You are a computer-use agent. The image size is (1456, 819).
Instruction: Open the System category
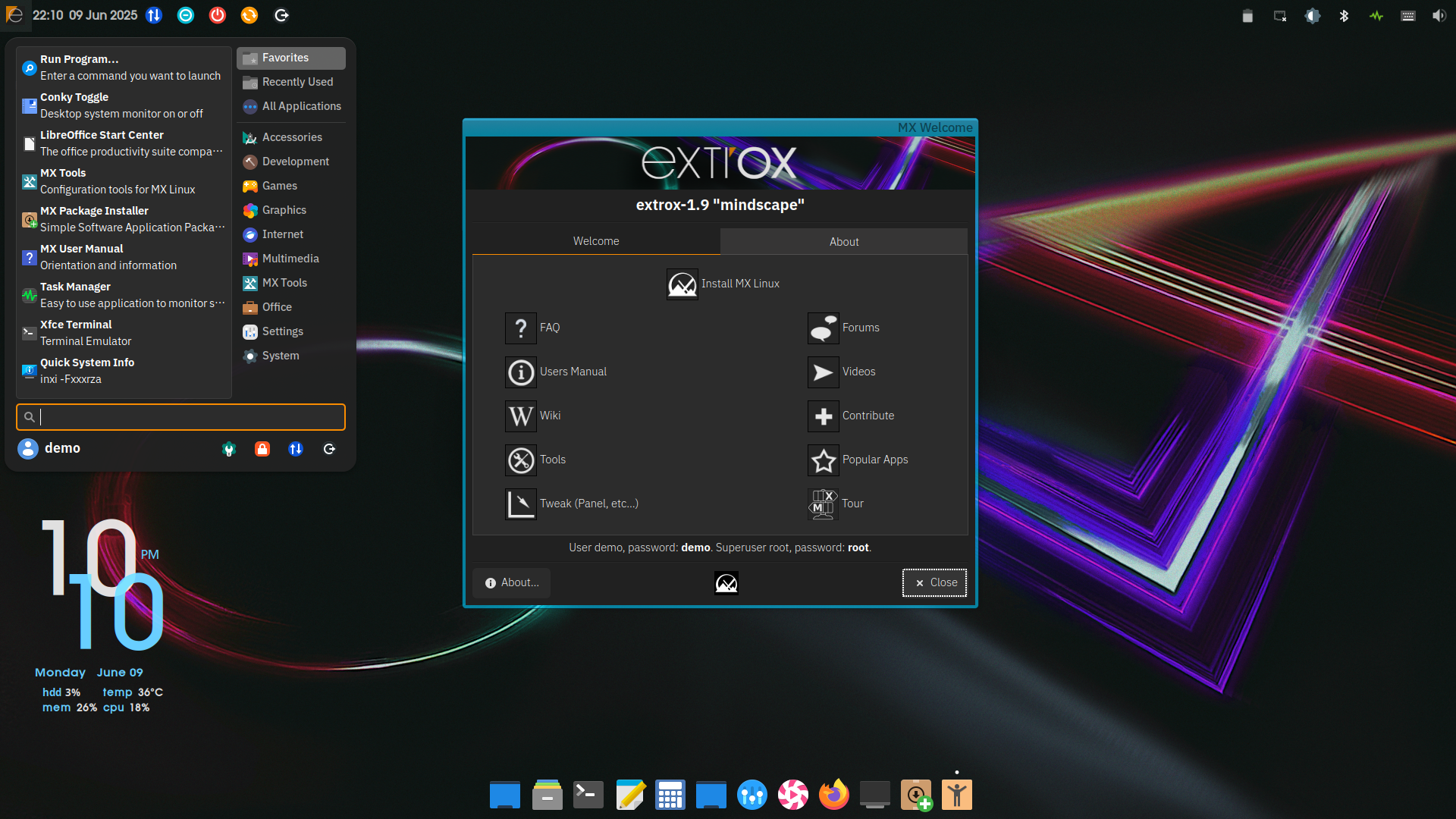(x=291, y=356)
